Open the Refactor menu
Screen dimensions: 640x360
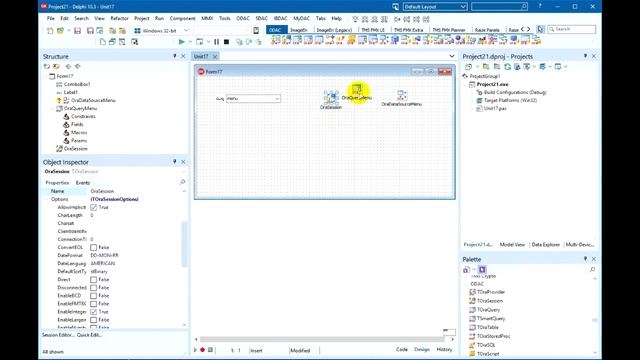119,18
